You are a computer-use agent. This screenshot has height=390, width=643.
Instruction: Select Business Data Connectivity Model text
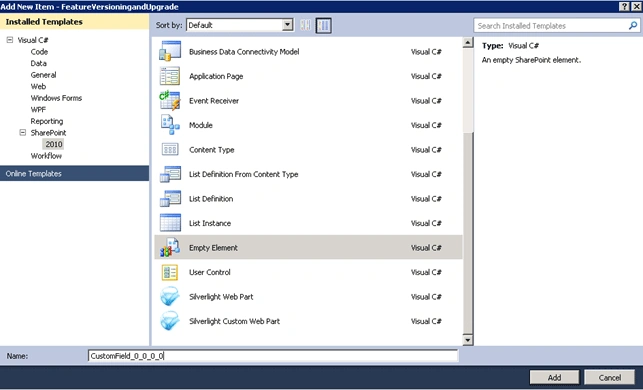coord(244,52)
